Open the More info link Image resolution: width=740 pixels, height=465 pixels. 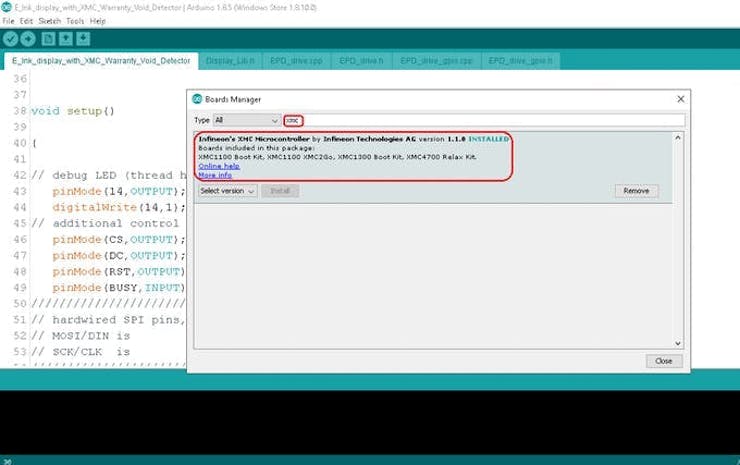tap(215, 175)
